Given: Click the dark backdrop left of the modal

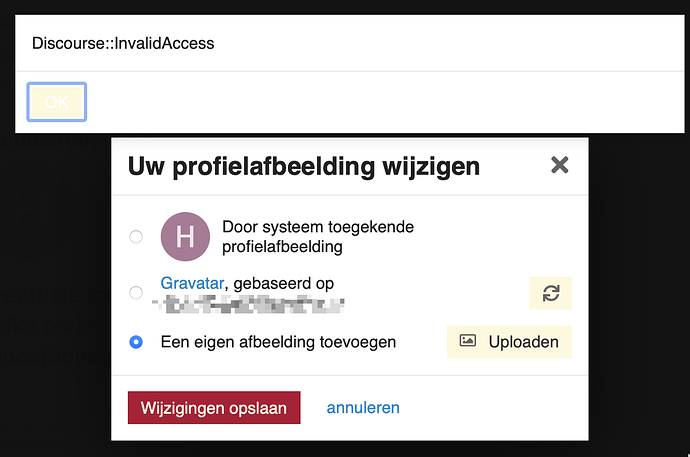Looking at the screenshot, I should [55, 286].
